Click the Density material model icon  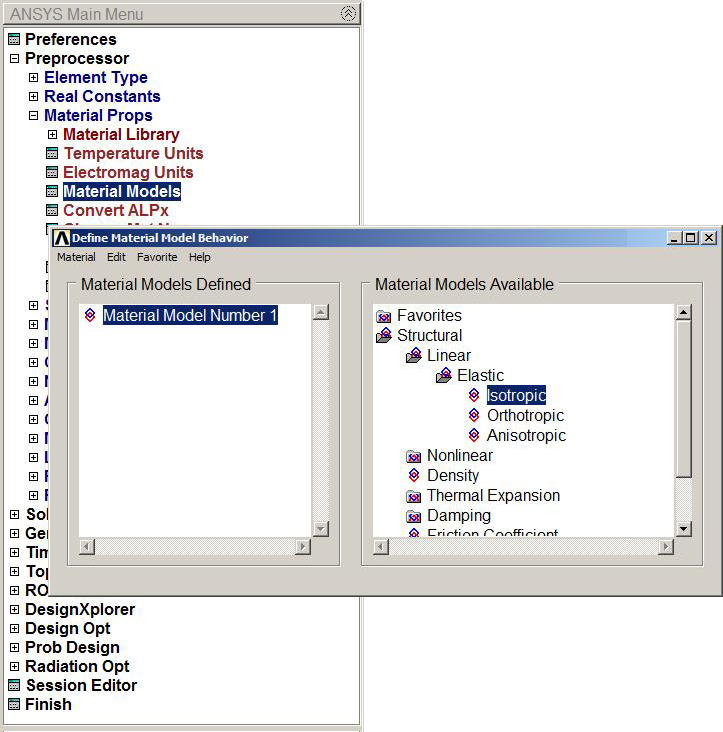click(x=413, y=476)
